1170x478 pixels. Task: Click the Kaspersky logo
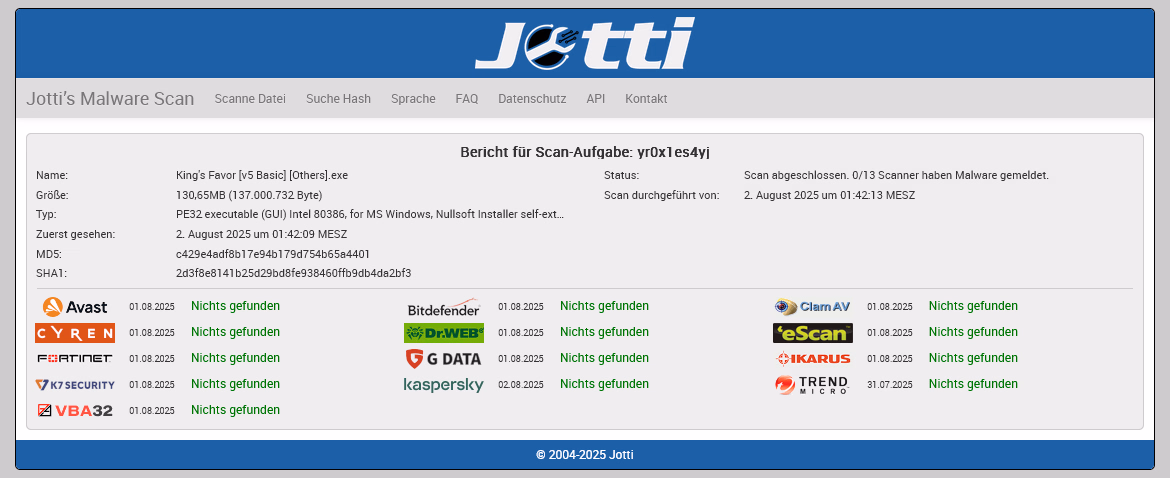tap(443, 385)
